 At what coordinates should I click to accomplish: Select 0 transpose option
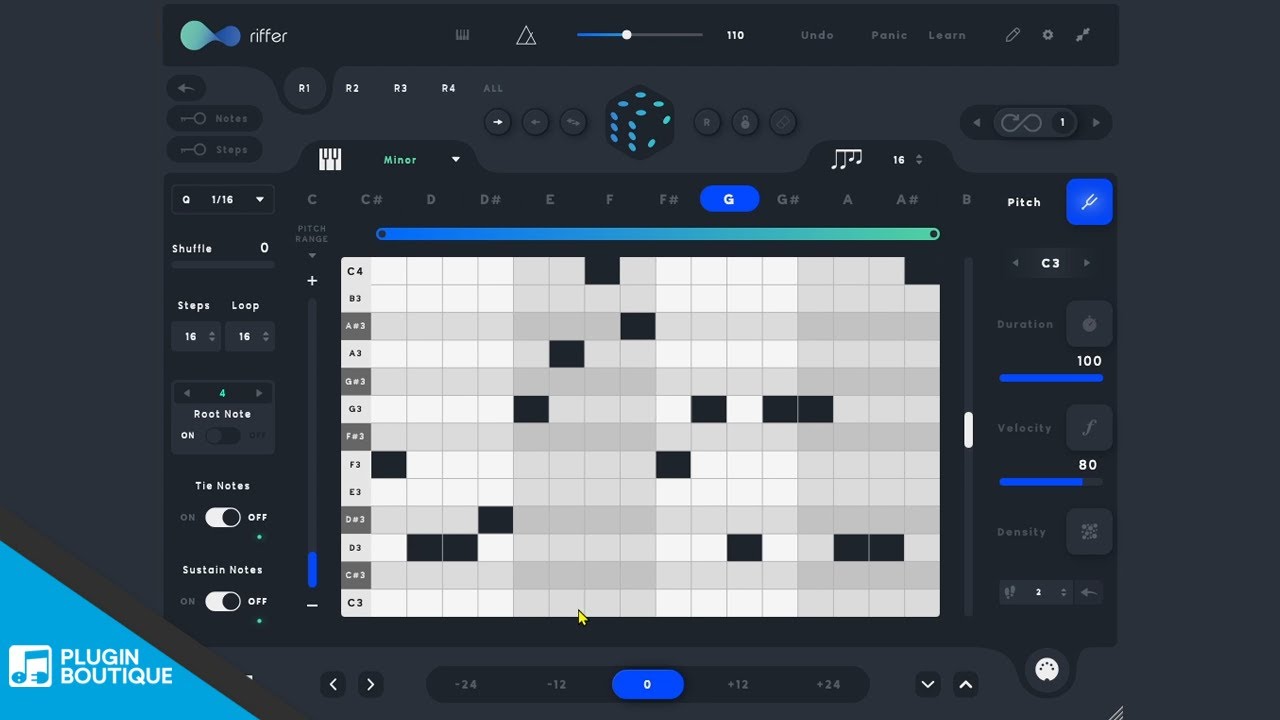[647, 685]
